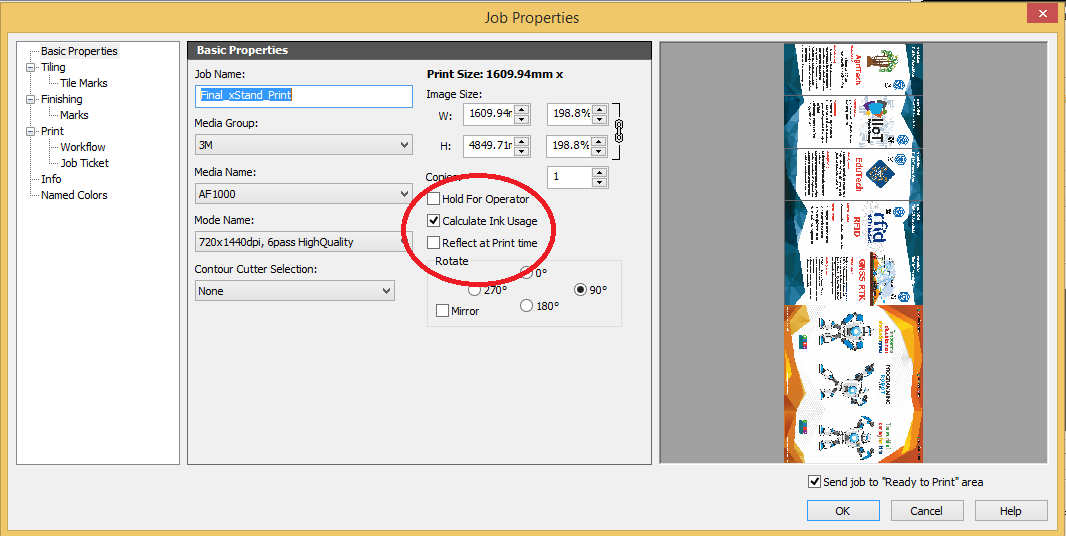Click the aspect ratio chain link icon
Screen dimensions: 1066x536
(618, 129)
